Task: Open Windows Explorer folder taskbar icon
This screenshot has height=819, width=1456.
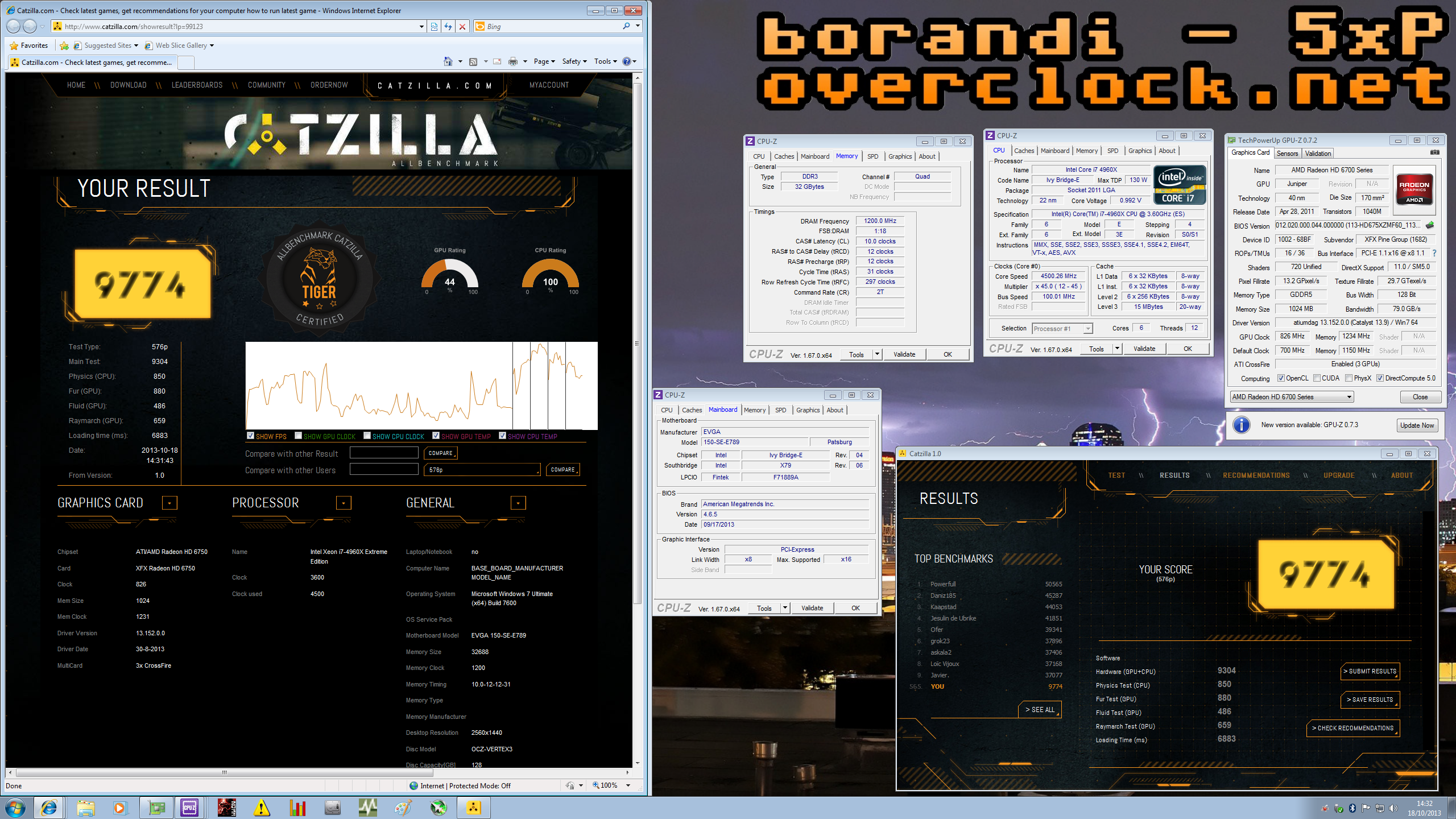Action: pyautogui.click(x=85, y=808)
